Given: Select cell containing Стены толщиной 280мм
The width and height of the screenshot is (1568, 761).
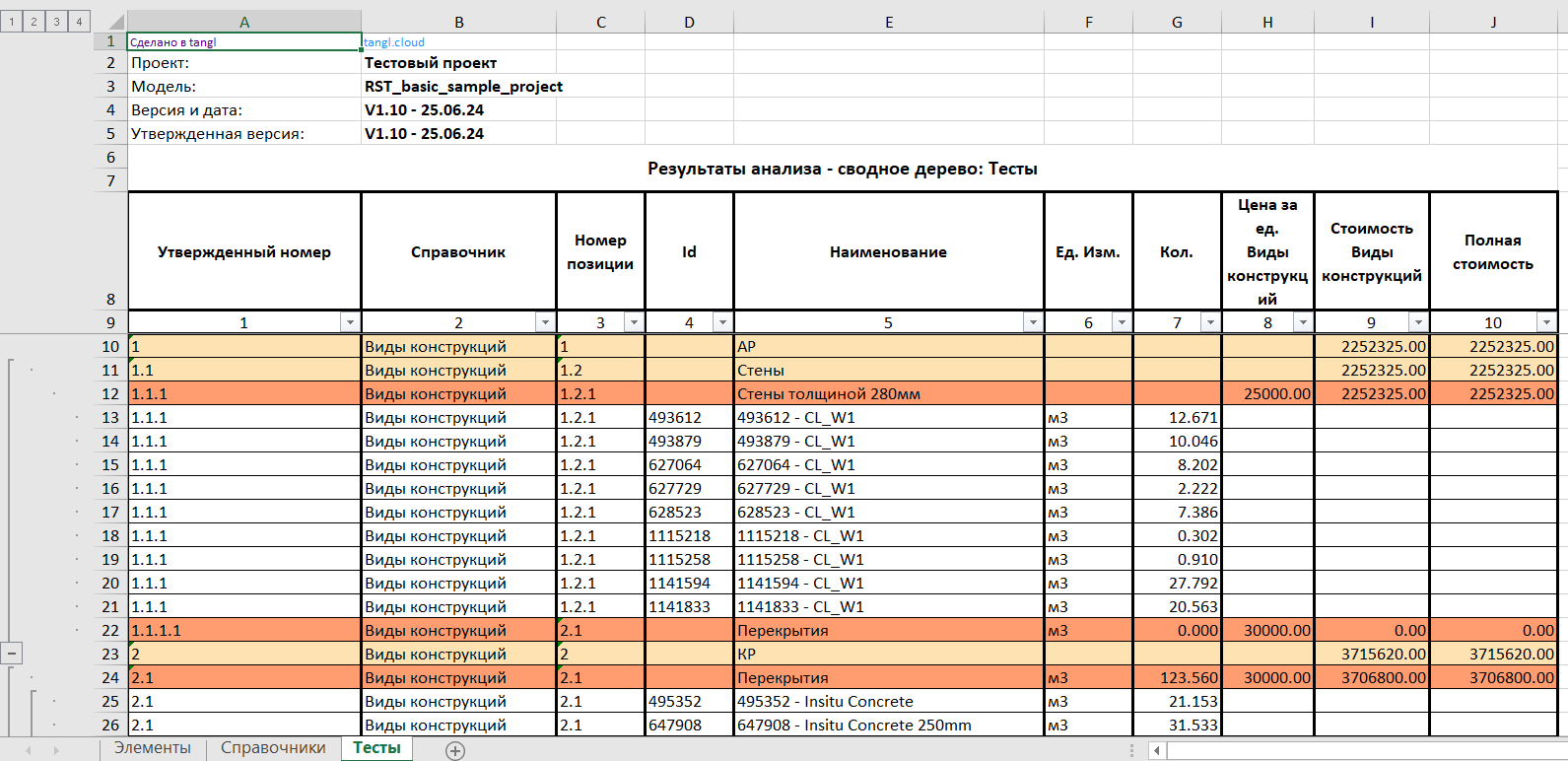Looking at the screenshot, I should 887,393.
